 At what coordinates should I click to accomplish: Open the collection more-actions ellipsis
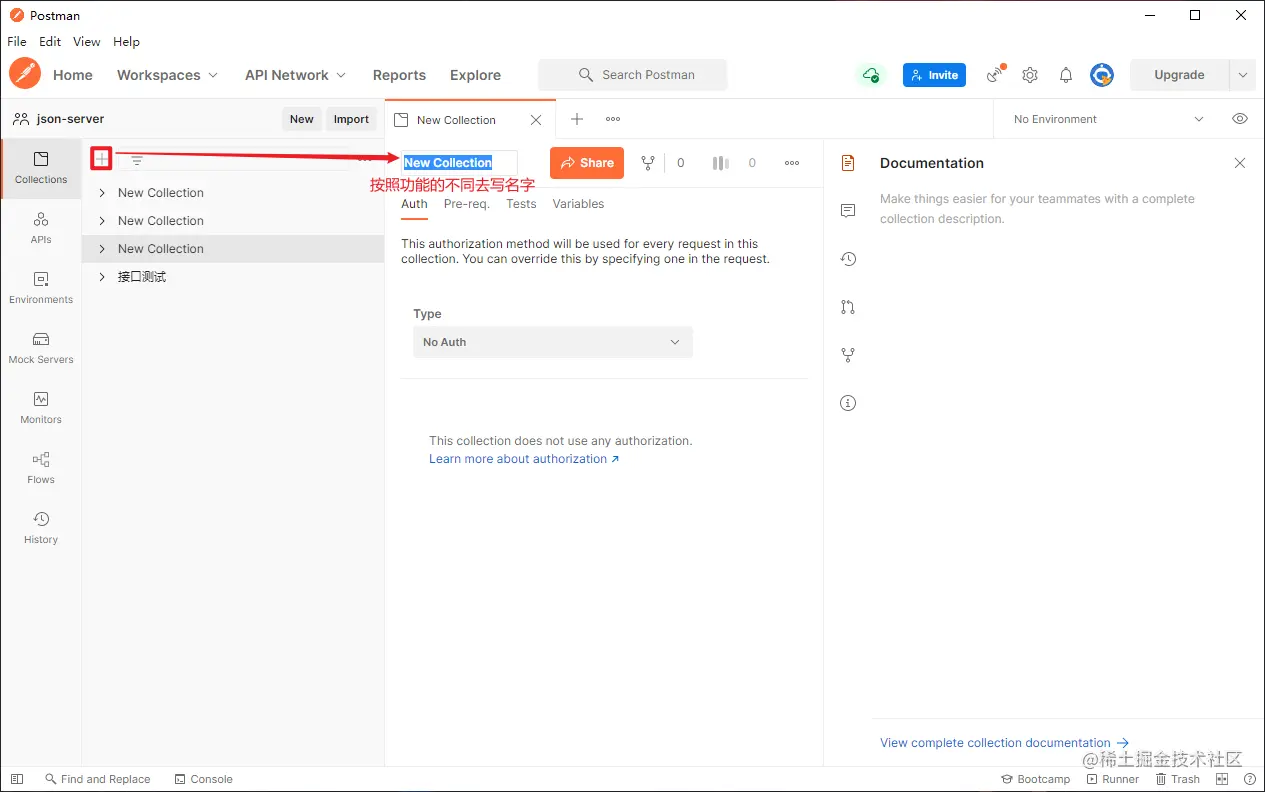[792, 163]
